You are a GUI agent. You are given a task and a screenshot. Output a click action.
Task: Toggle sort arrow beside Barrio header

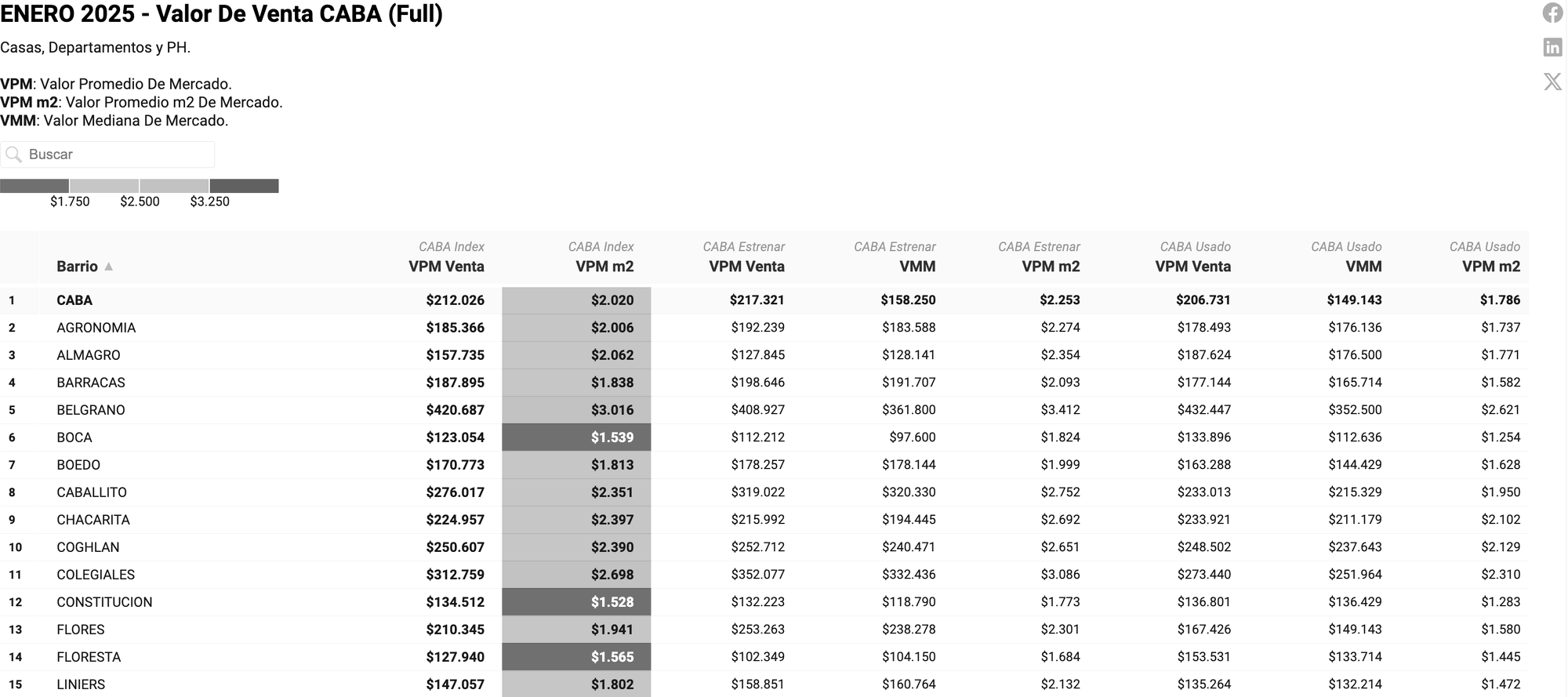tap(109, 267)
